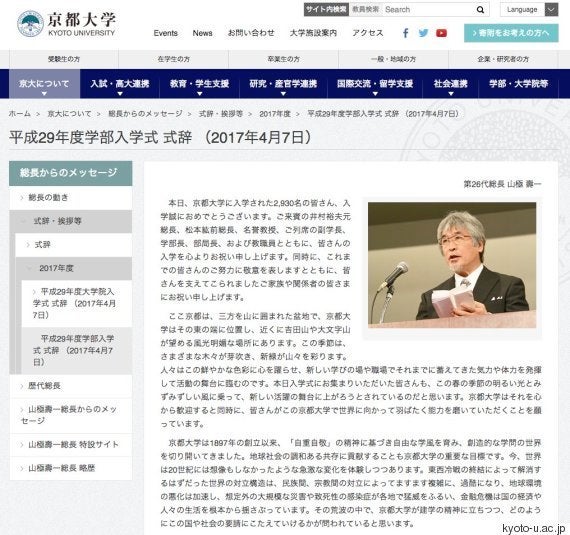Open 平成29年度大学院入学式 式辞 sidebar link
This screenshot has width=570, height=535.
[76, 303]
